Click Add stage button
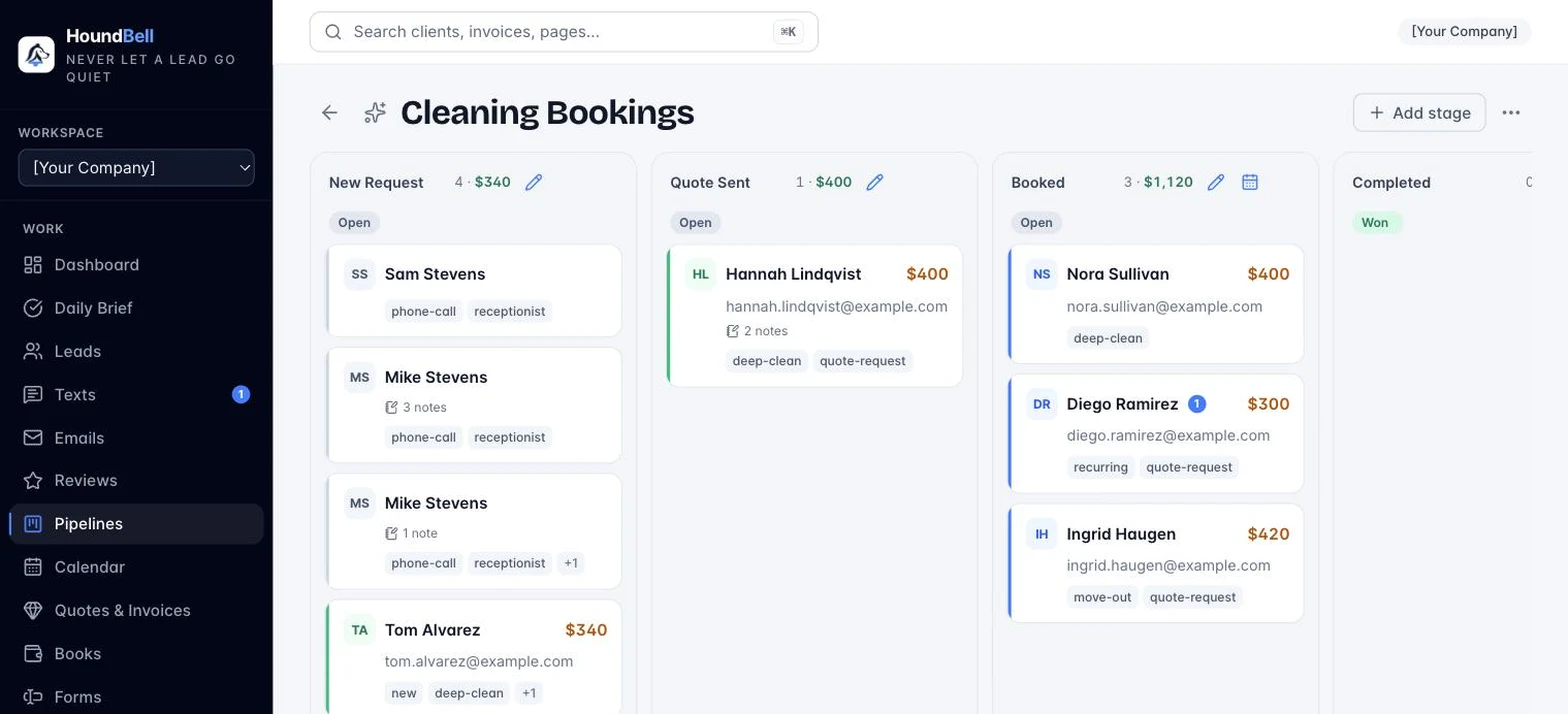 (x=1419, y=113)
